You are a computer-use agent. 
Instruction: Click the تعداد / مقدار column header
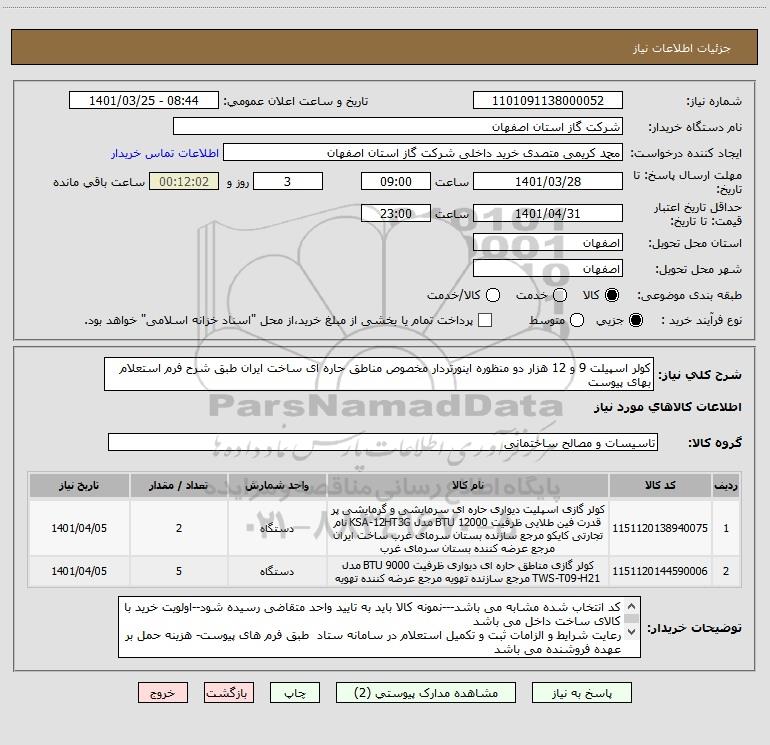click(179, 485)
